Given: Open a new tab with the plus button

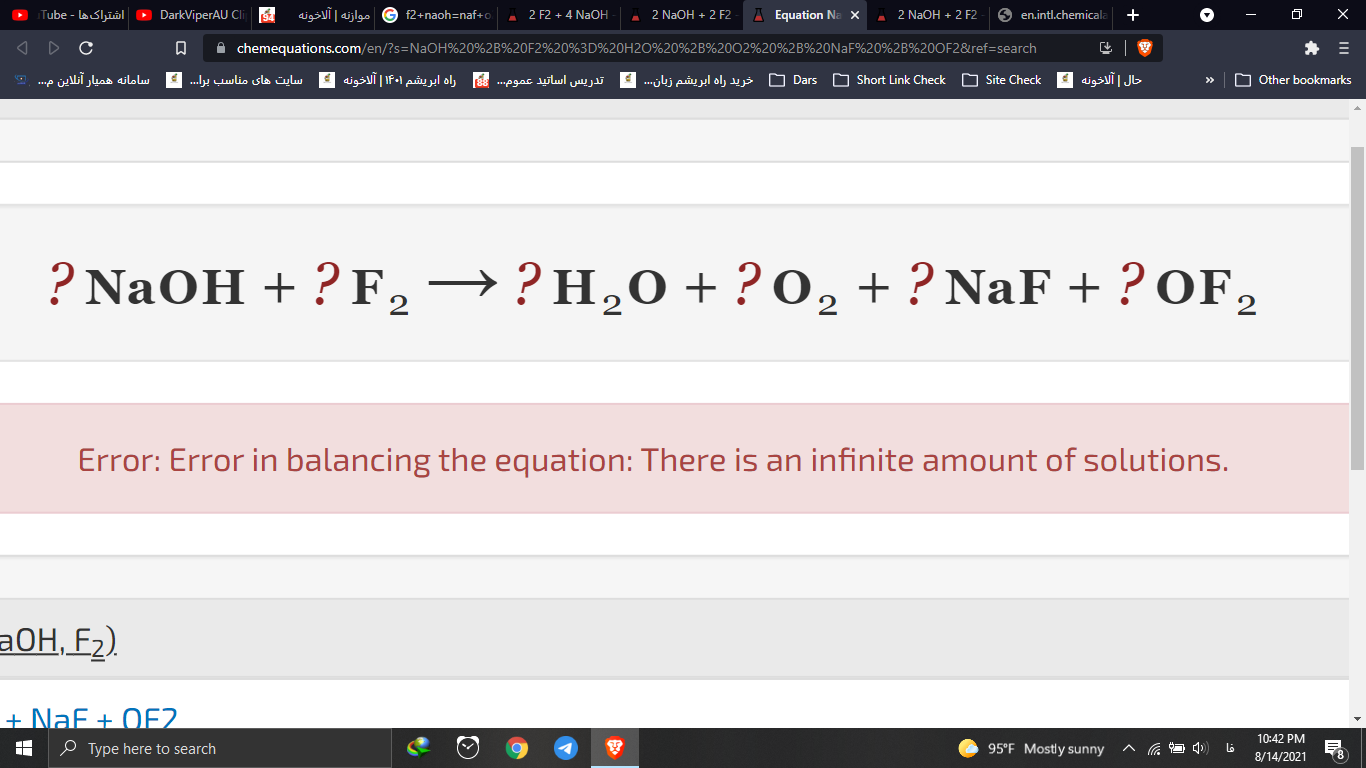Looking at the screenshot, I should [x=1131, y=15].
